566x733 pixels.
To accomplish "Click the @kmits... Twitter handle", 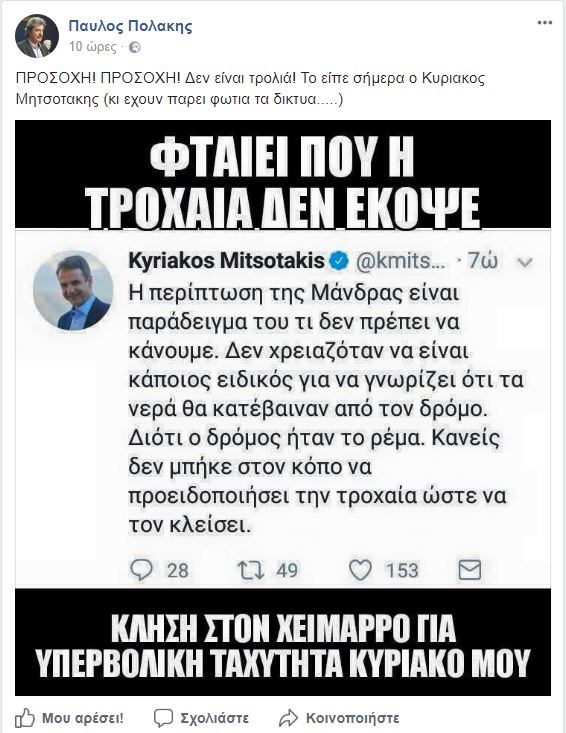I will point(401,261).
